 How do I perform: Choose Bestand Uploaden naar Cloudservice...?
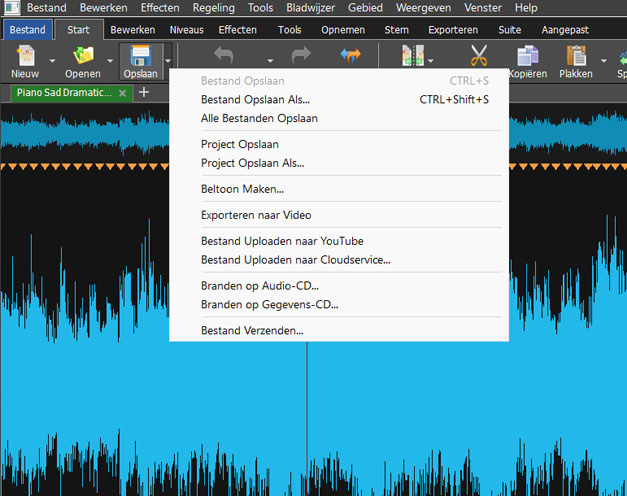coord(339,260)
